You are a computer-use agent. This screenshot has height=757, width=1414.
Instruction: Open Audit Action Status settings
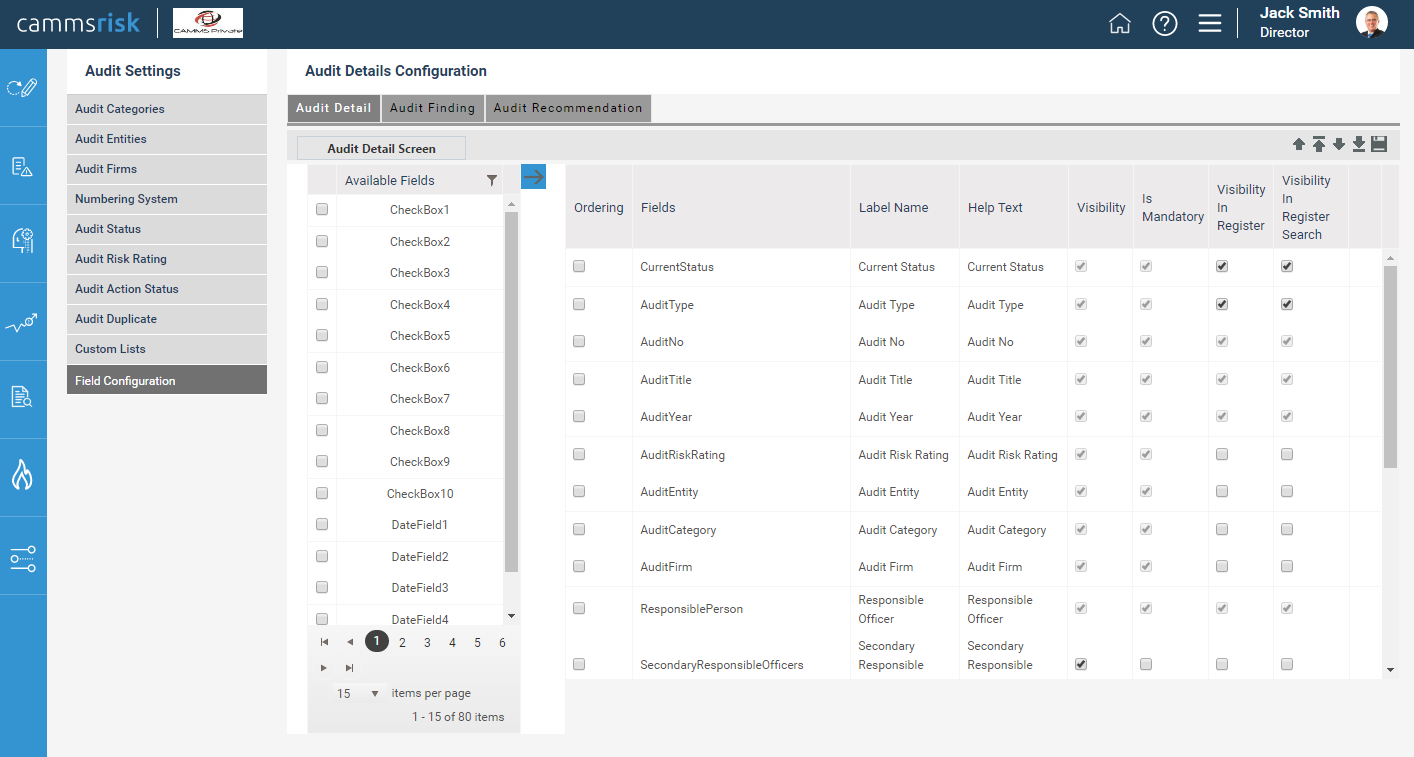[x=167, y=289]
